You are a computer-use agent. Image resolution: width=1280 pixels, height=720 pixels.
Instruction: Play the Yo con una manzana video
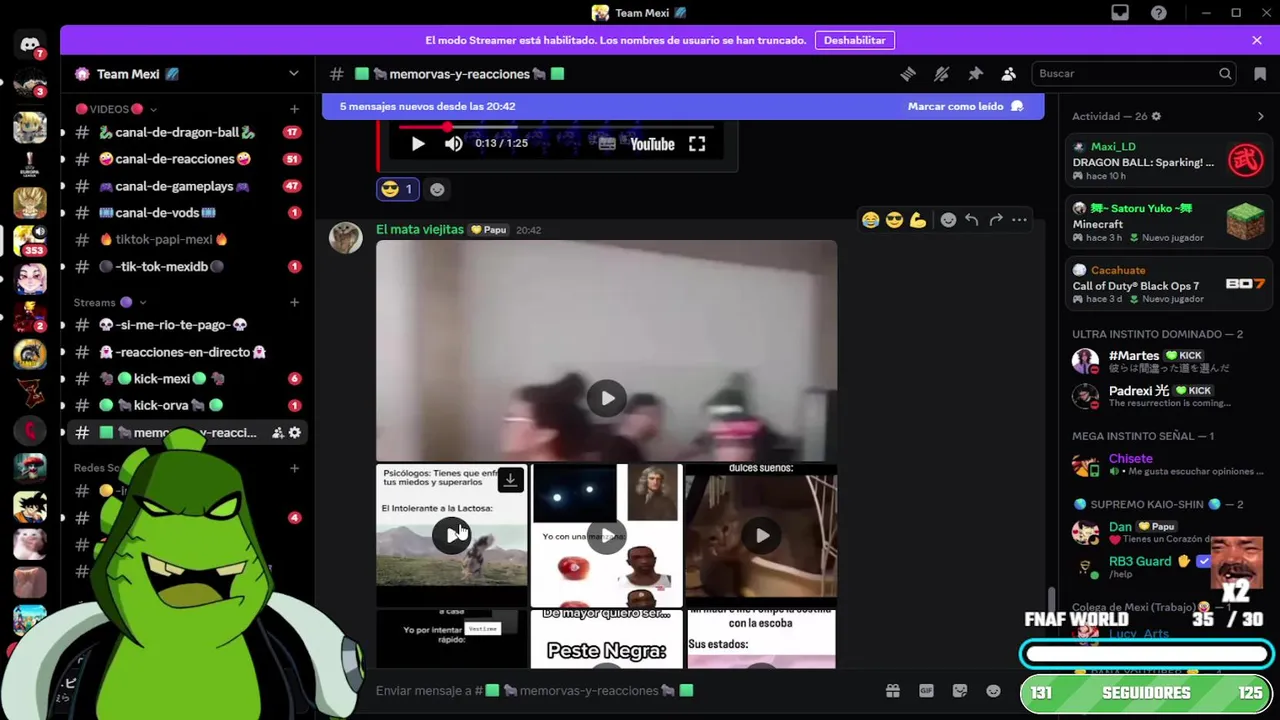[607, 535]
